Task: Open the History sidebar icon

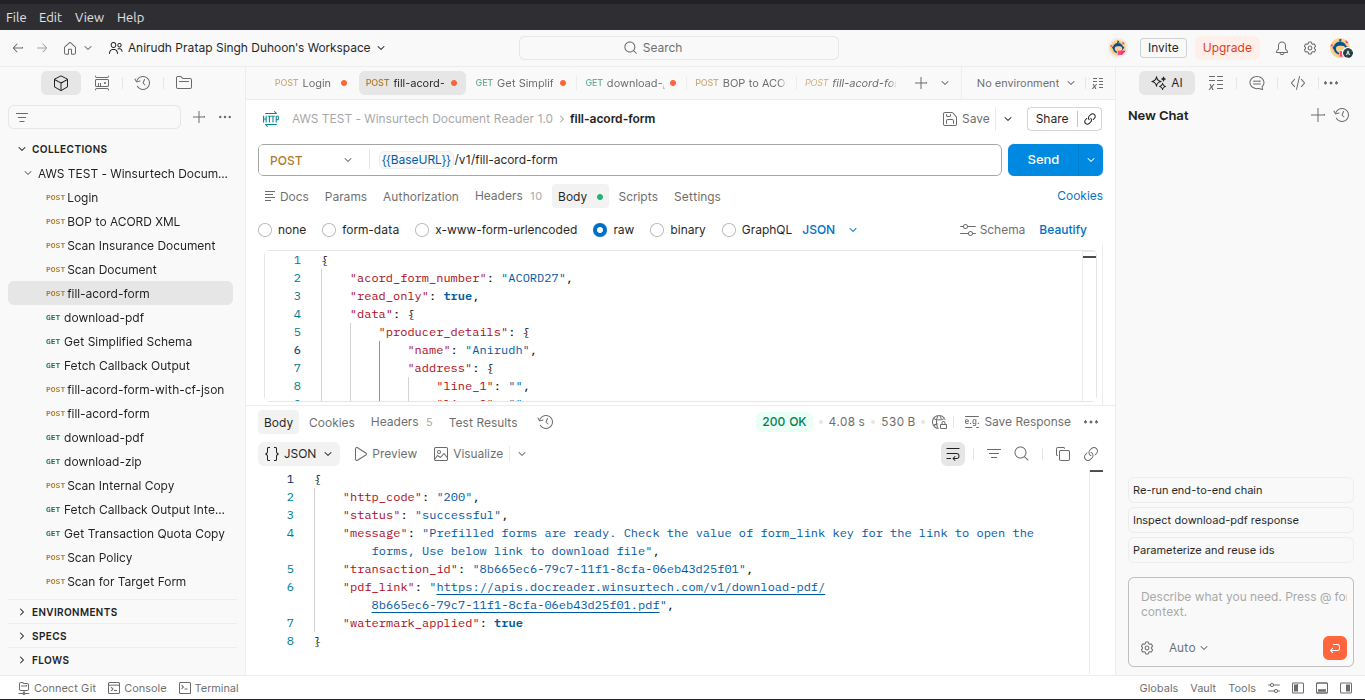Action: (x=142, y=83)
